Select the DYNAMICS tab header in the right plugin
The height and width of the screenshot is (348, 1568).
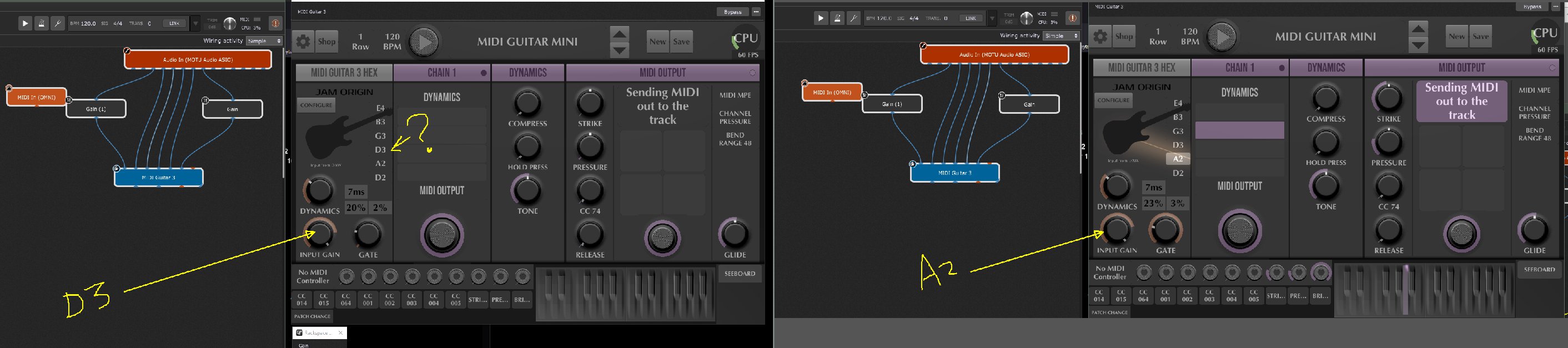pos(1326,68)
